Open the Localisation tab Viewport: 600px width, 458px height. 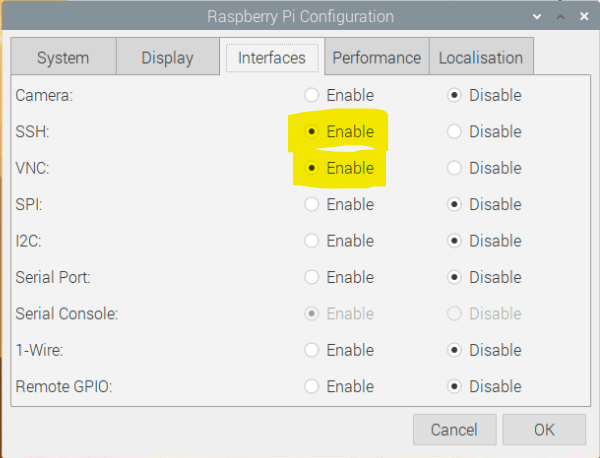(481, 58)
